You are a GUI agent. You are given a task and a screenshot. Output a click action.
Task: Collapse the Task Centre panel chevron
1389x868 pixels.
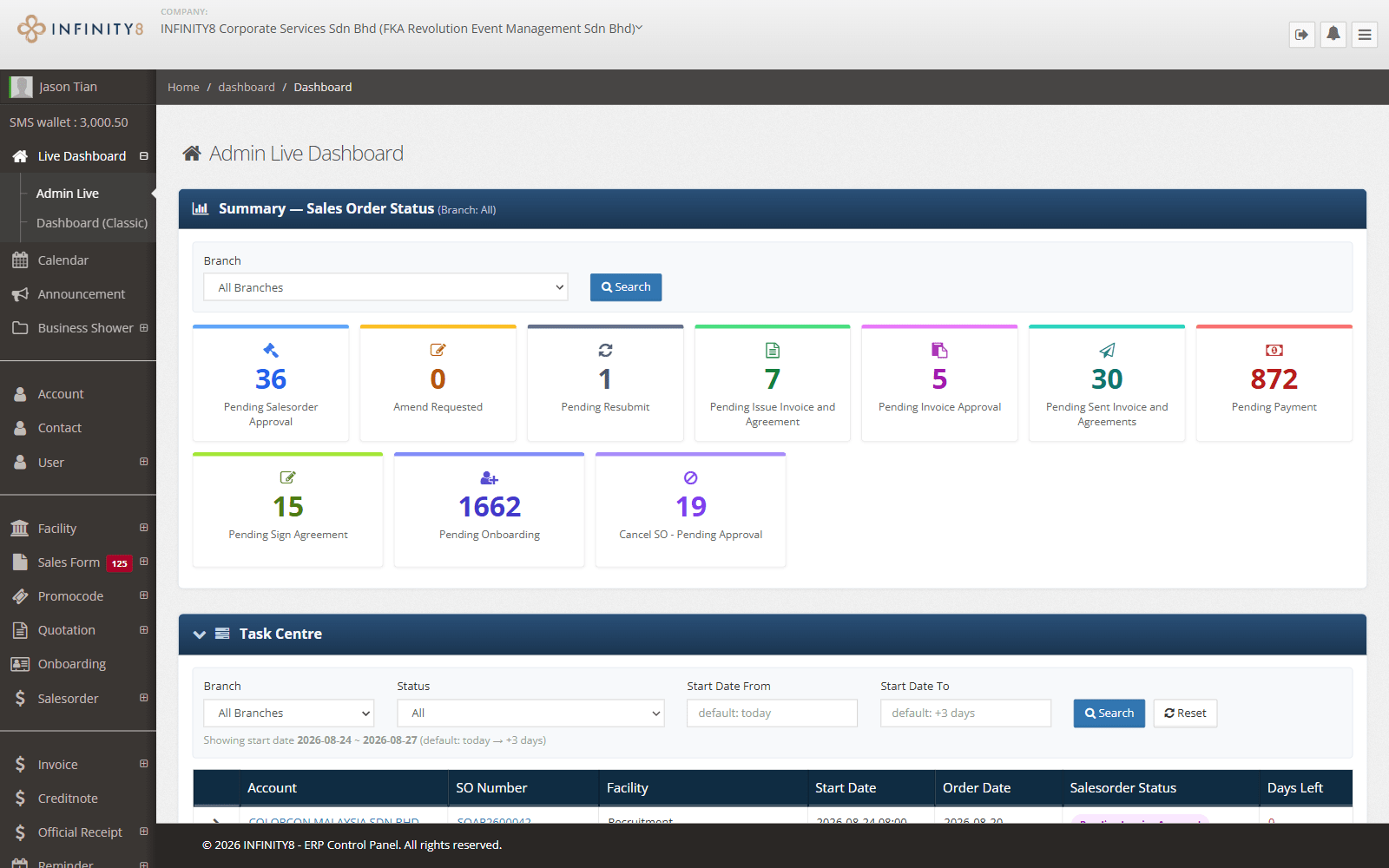(200, 635)
